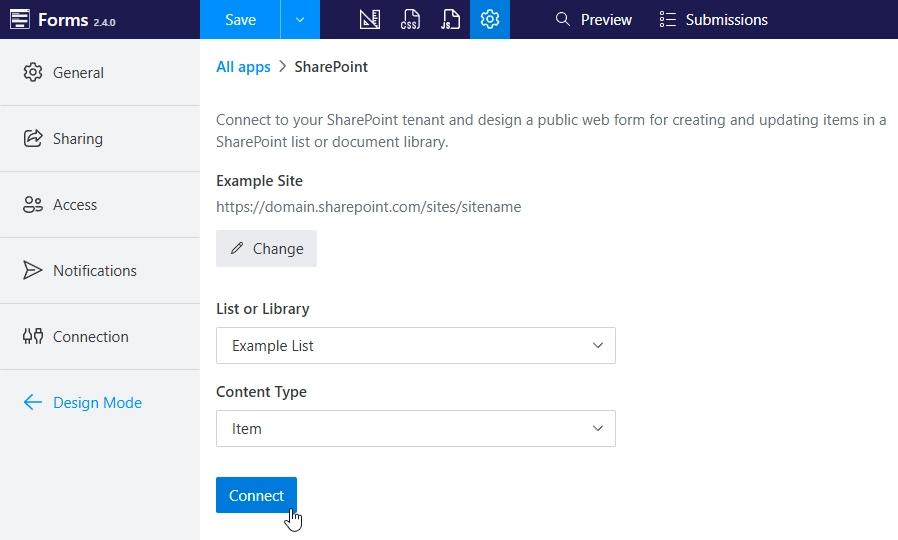Screen dimensions: 898x540
Task: Click the Notifications paper plane icon
Action: (x=33, y=270)
